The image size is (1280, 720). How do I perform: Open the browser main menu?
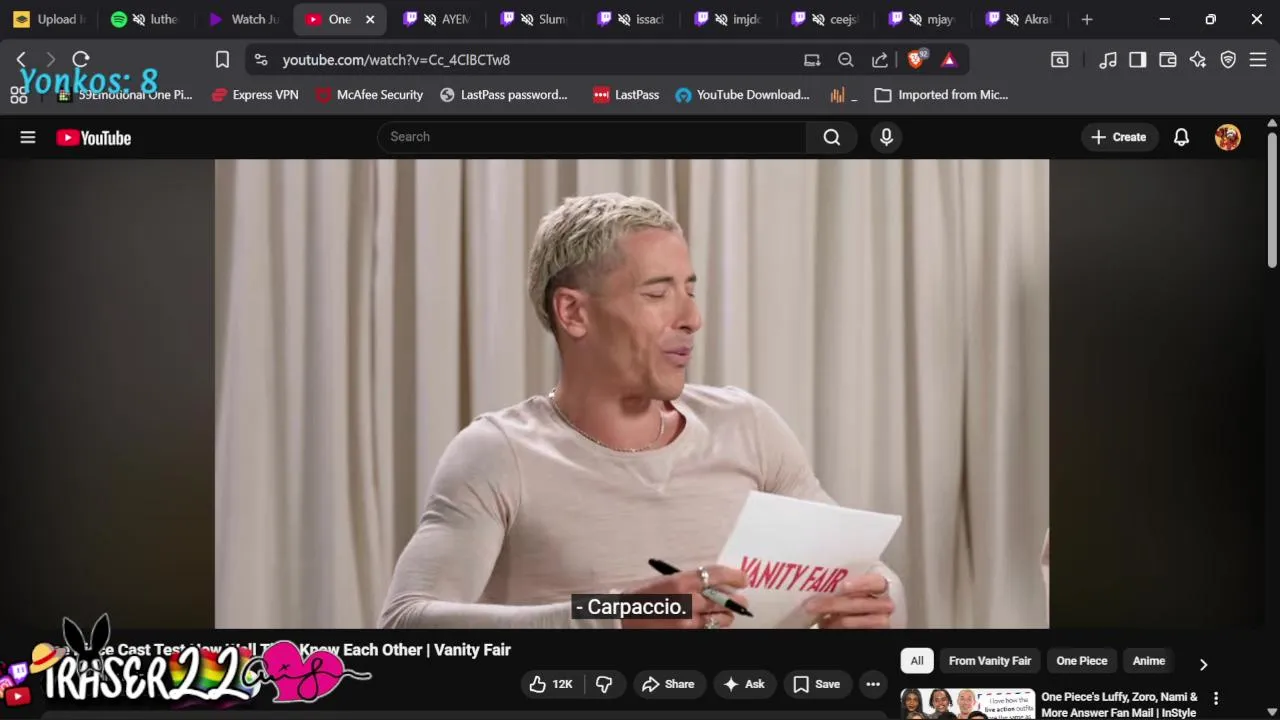pyautogui.click(x=1258, y=60)
